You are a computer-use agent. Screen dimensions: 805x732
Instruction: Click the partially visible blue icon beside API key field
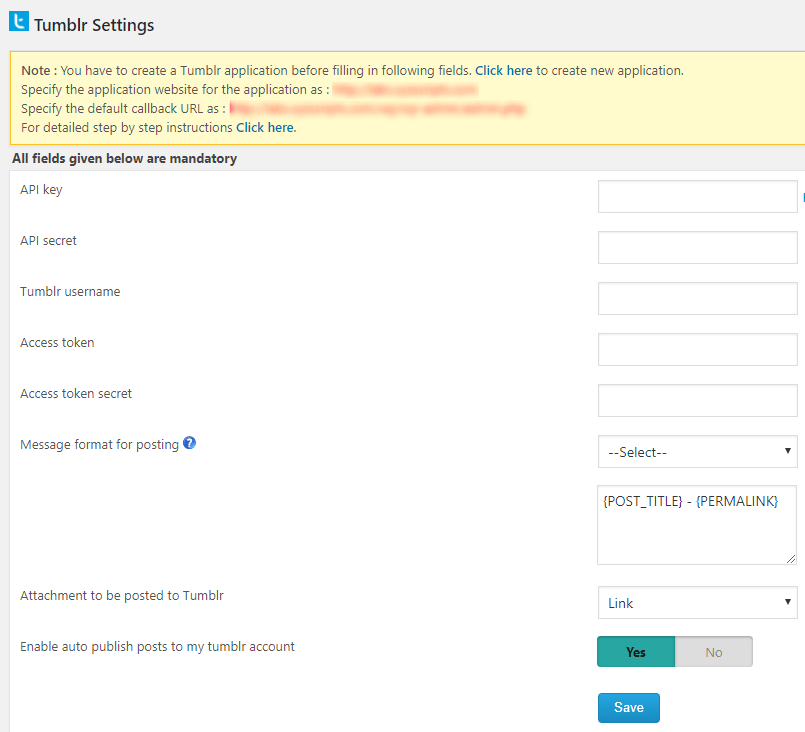click(803, 197)
